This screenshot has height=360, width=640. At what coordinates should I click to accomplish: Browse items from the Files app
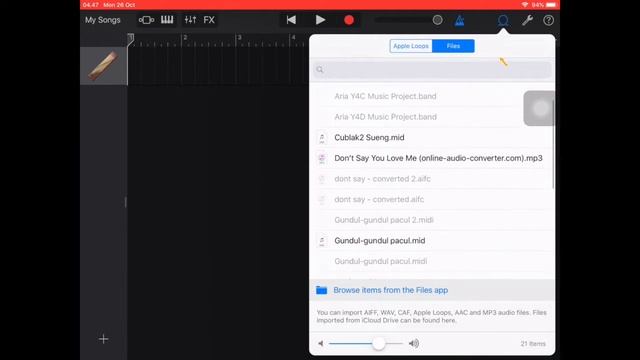pos(391,290)
